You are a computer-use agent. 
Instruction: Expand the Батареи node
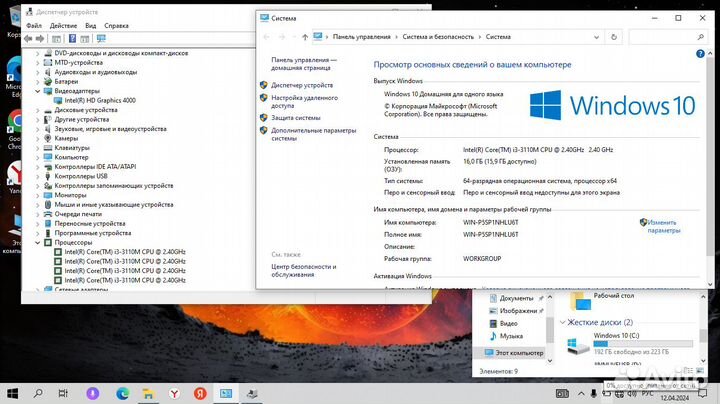(x=38, y=81)
